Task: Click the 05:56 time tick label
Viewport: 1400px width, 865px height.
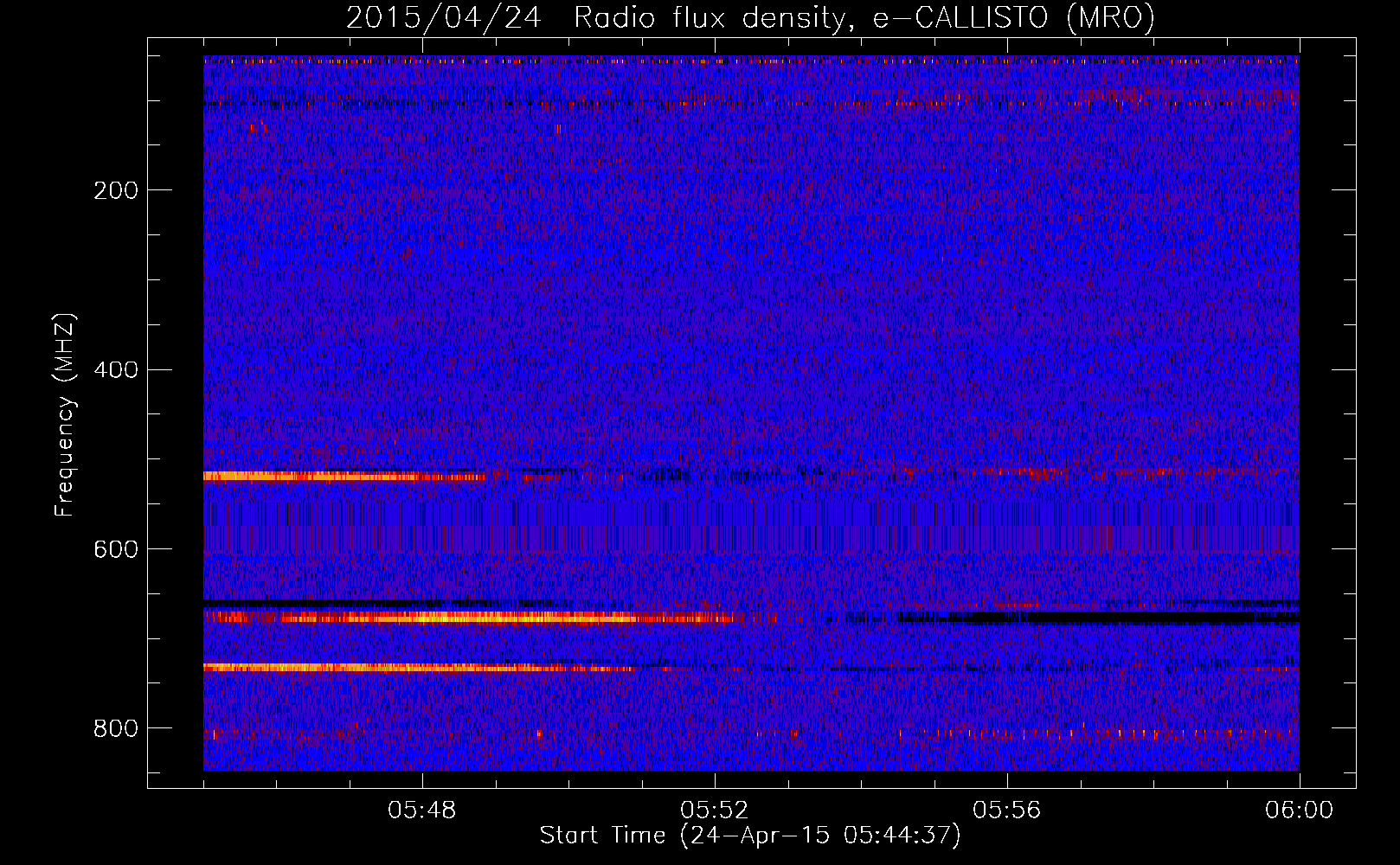Action: coord(1007,811)
